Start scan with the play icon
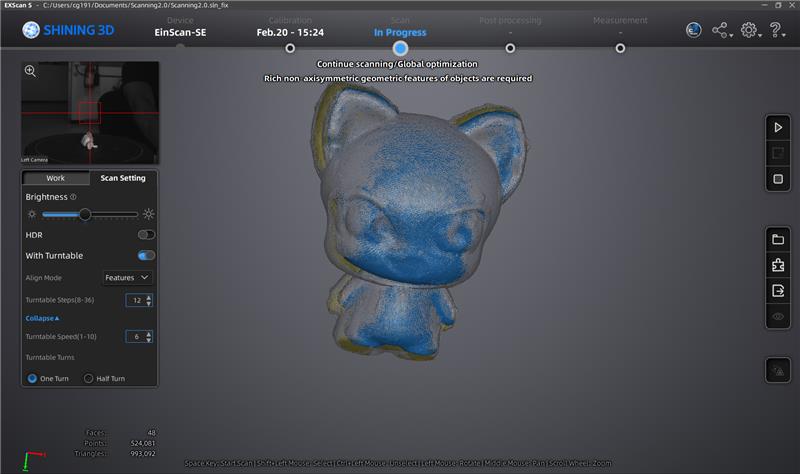The image size is (800, 474). [x=778, y=128]
